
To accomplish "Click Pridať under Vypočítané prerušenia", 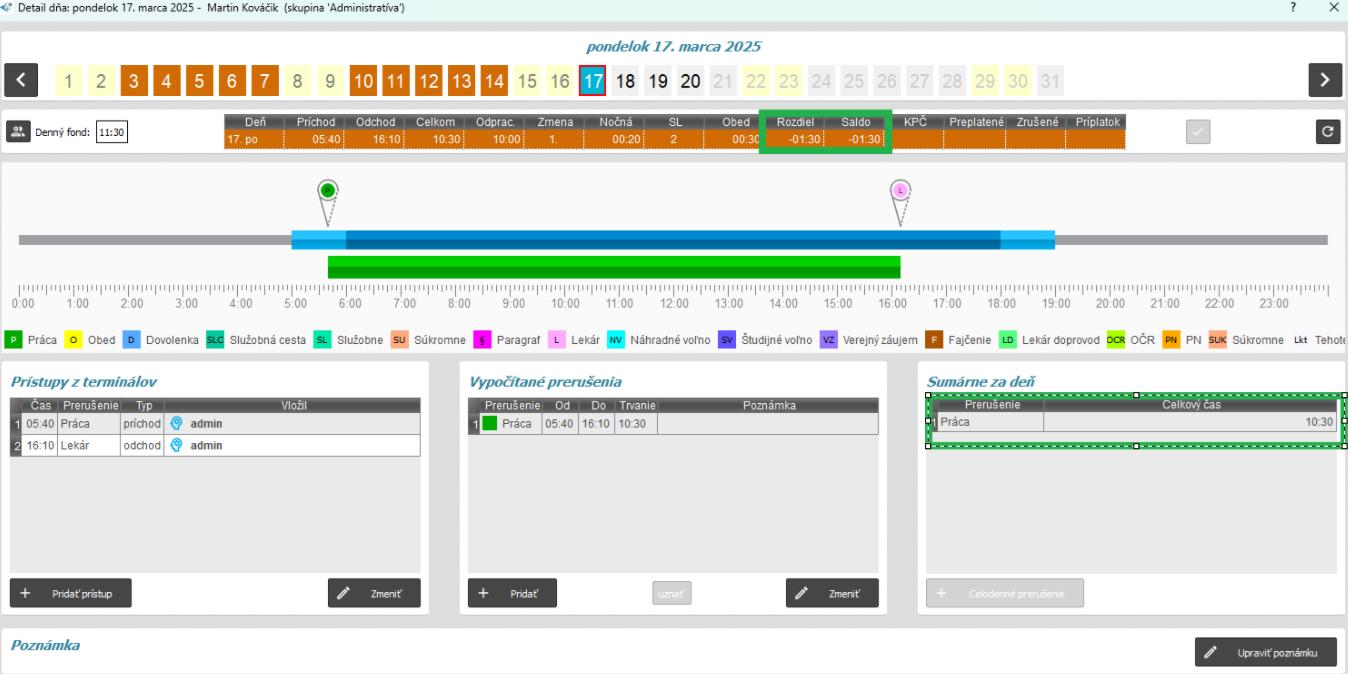I will (x=512, y=593).
